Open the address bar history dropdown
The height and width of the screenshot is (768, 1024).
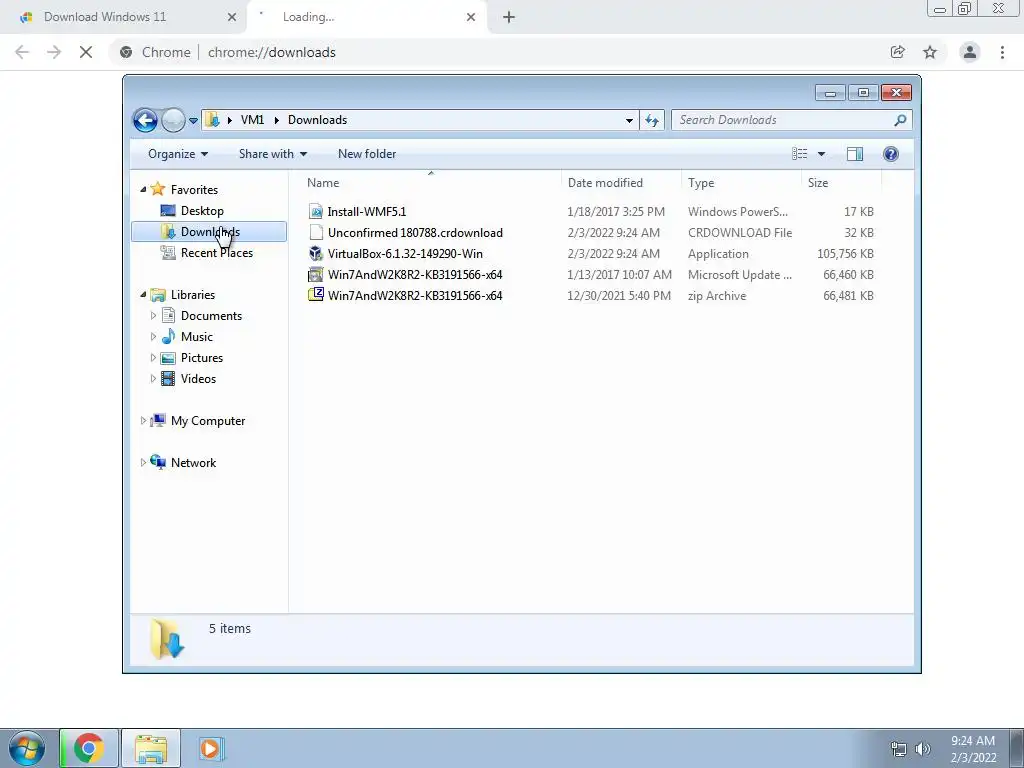click(x=629, y=120)
